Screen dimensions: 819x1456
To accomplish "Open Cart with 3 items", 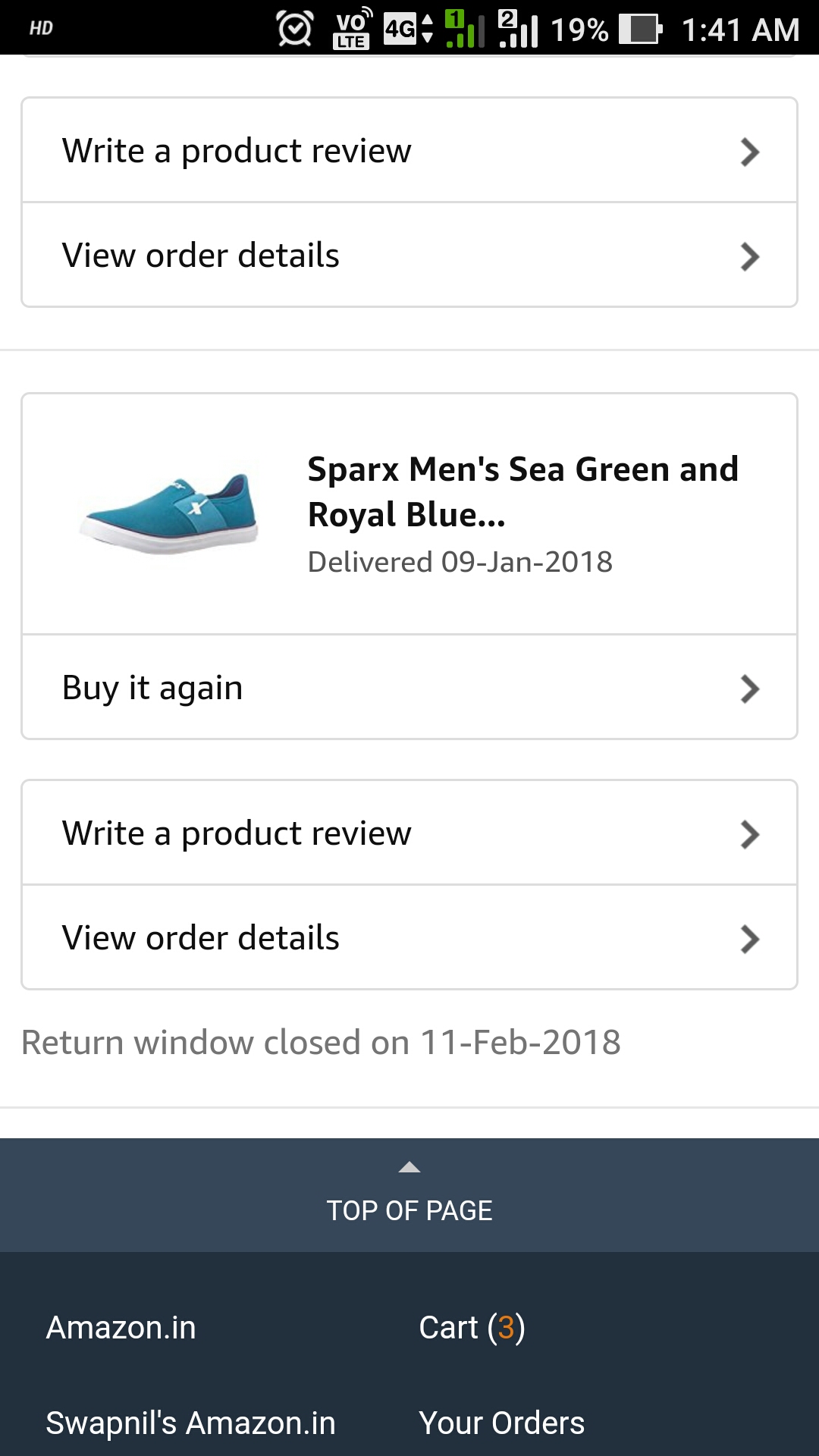I will 472,1328.
